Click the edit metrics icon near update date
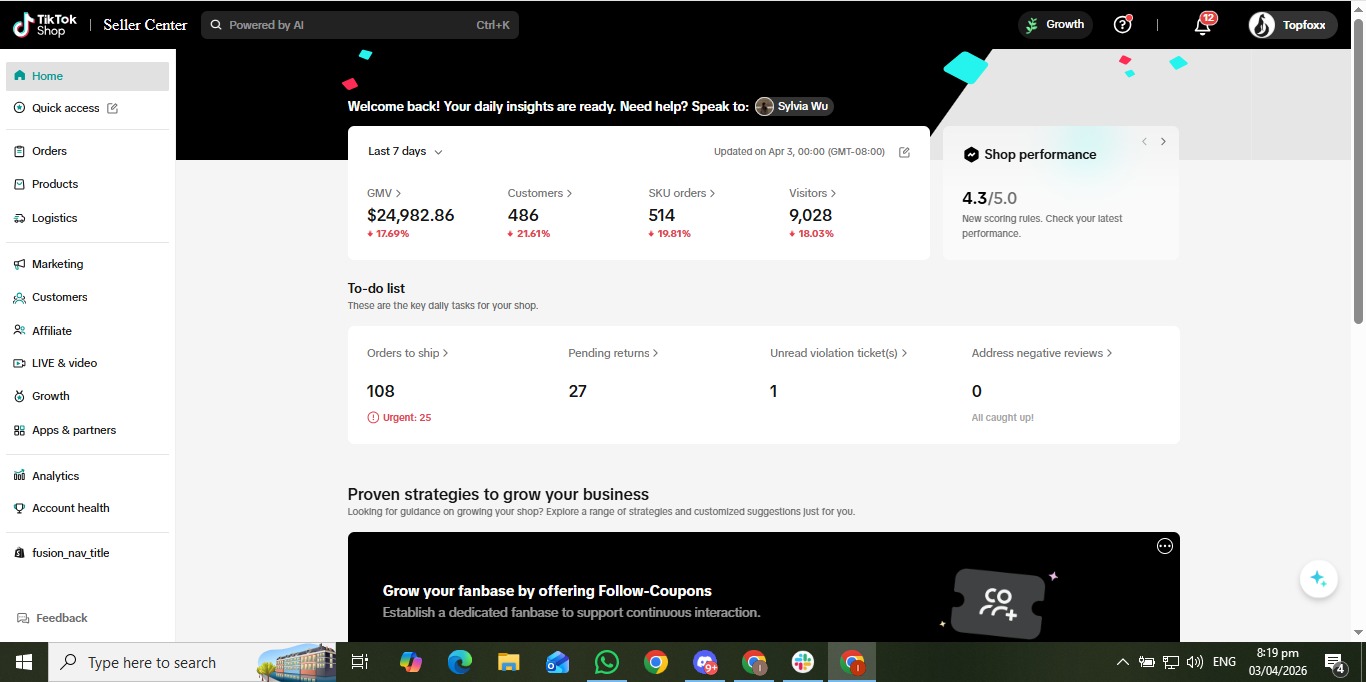This screenshot has height=682, width=1366. tap(904, 152)
